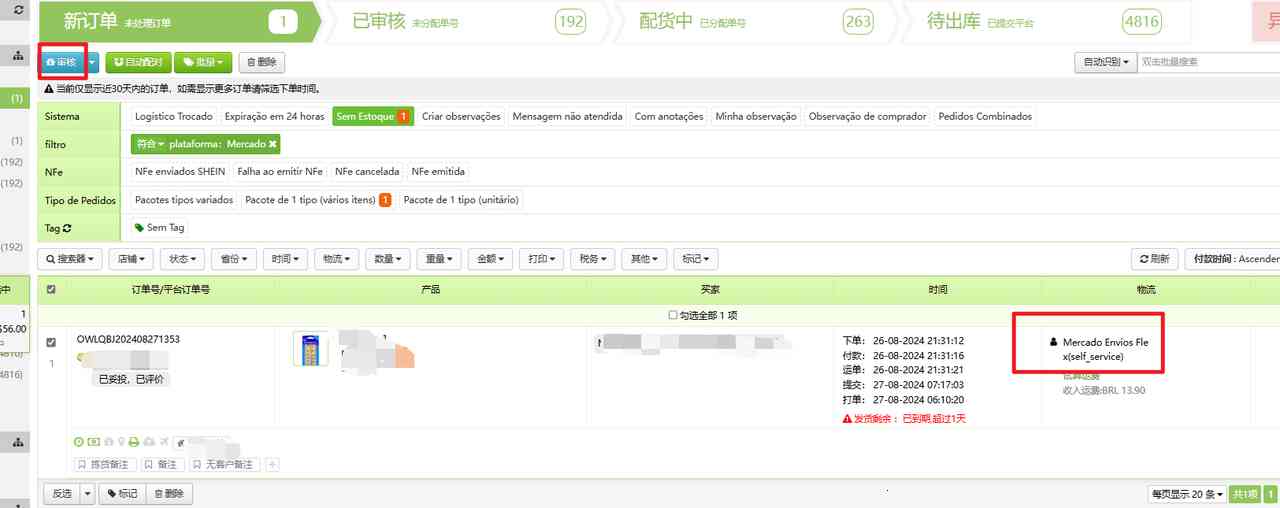Toggle checkbox for order OWLQBJ202408271353
The image size is (1280, 508).
pyautogui.click(x=52, y=342)
